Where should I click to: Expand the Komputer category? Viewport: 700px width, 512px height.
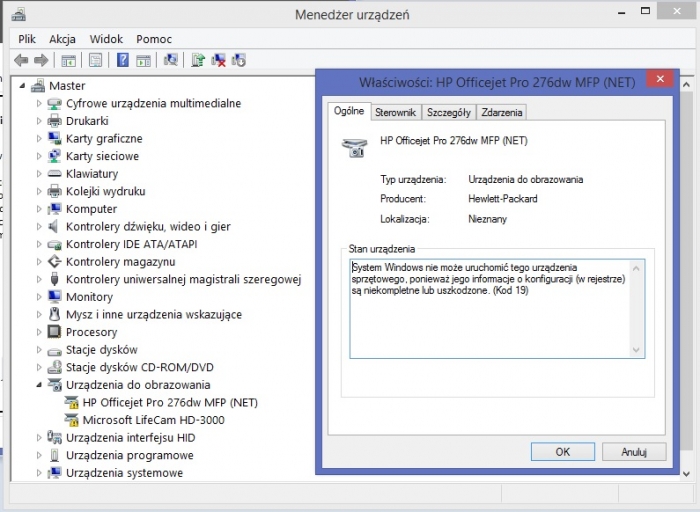[x=39, y=209]
